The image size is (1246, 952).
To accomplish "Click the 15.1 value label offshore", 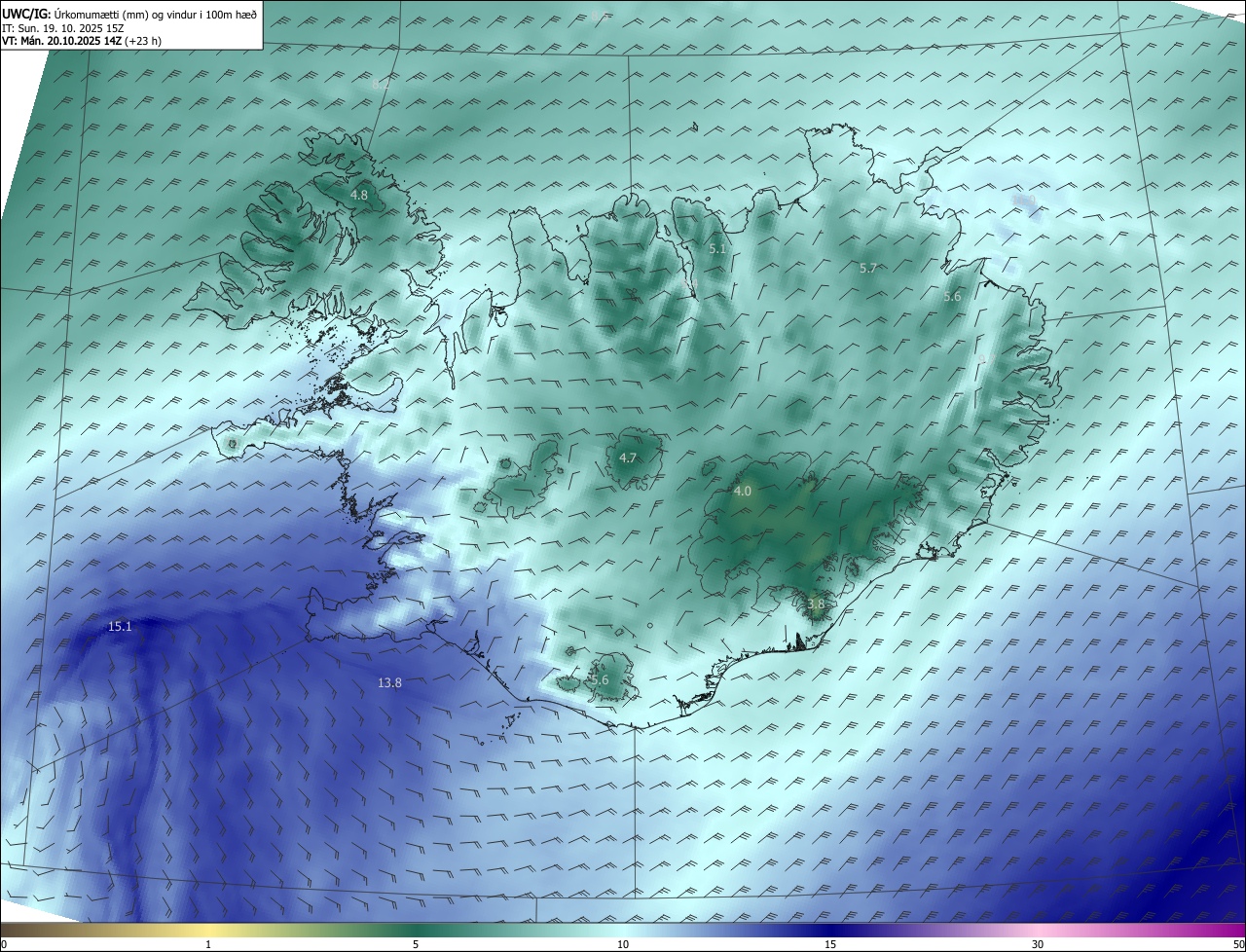I will click(x=120, y=627).
